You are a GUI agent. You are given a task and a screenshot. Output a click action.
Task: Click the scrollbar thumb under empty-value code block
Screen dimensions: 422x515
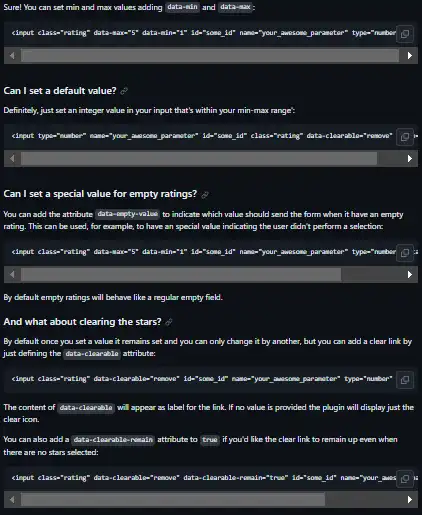click(181, 275)
